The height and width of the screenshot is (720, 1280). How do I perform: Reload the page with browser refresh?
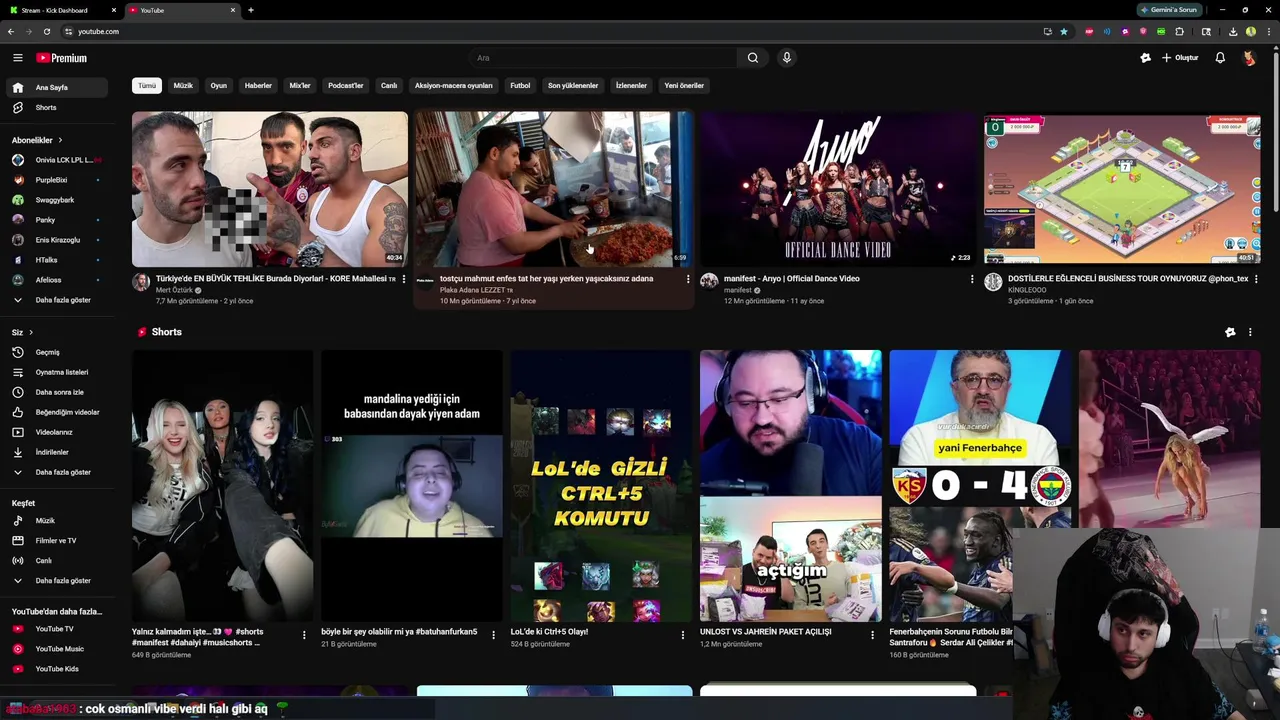click(47, 31)
